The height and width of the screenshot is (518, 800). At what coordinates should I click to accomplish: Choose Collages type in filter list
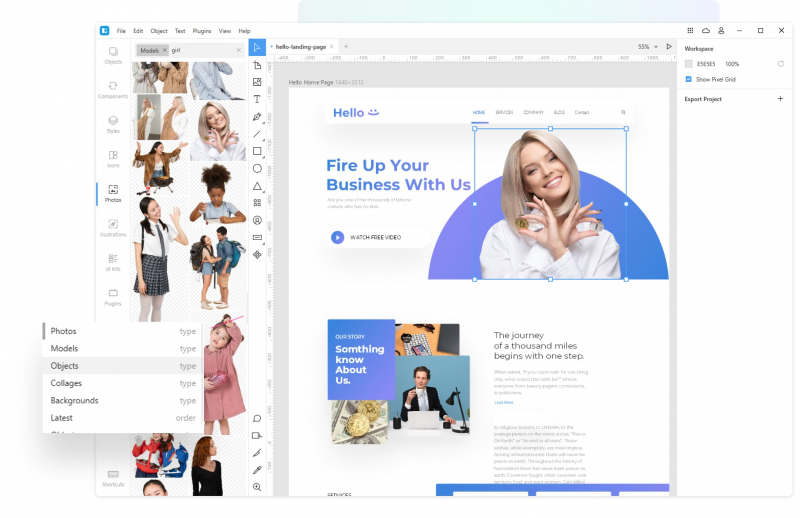click(123, 383)
